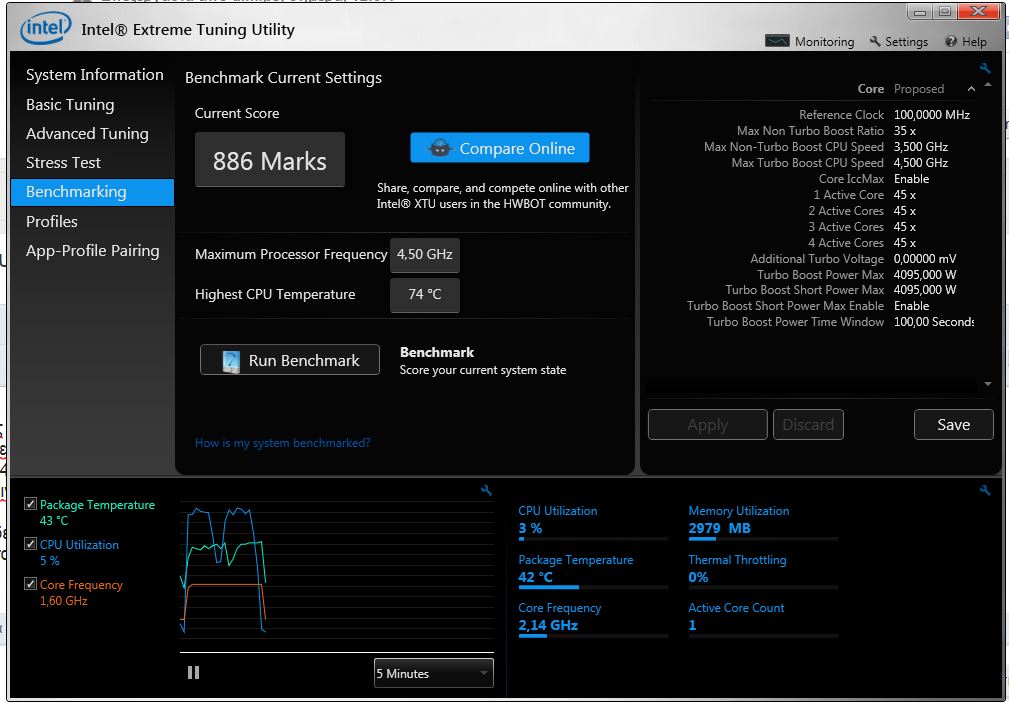
Task: Select Benchmarking in sidebar
Action: [93, 192]
